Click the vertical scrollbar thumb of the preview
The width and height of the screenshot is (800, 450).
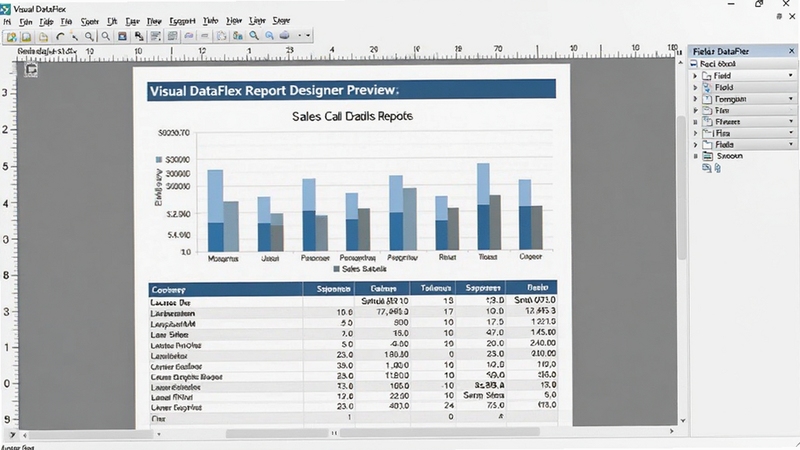coord(682,188)
